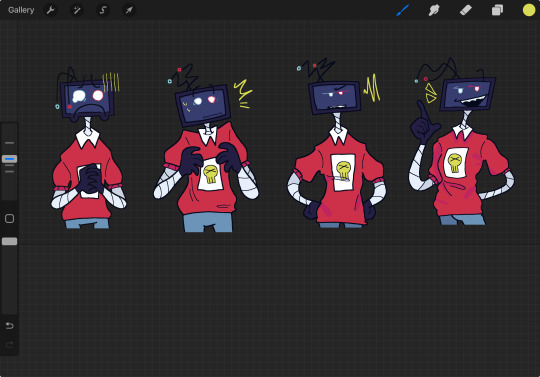Tap the square modify button in sidebar

10,219
